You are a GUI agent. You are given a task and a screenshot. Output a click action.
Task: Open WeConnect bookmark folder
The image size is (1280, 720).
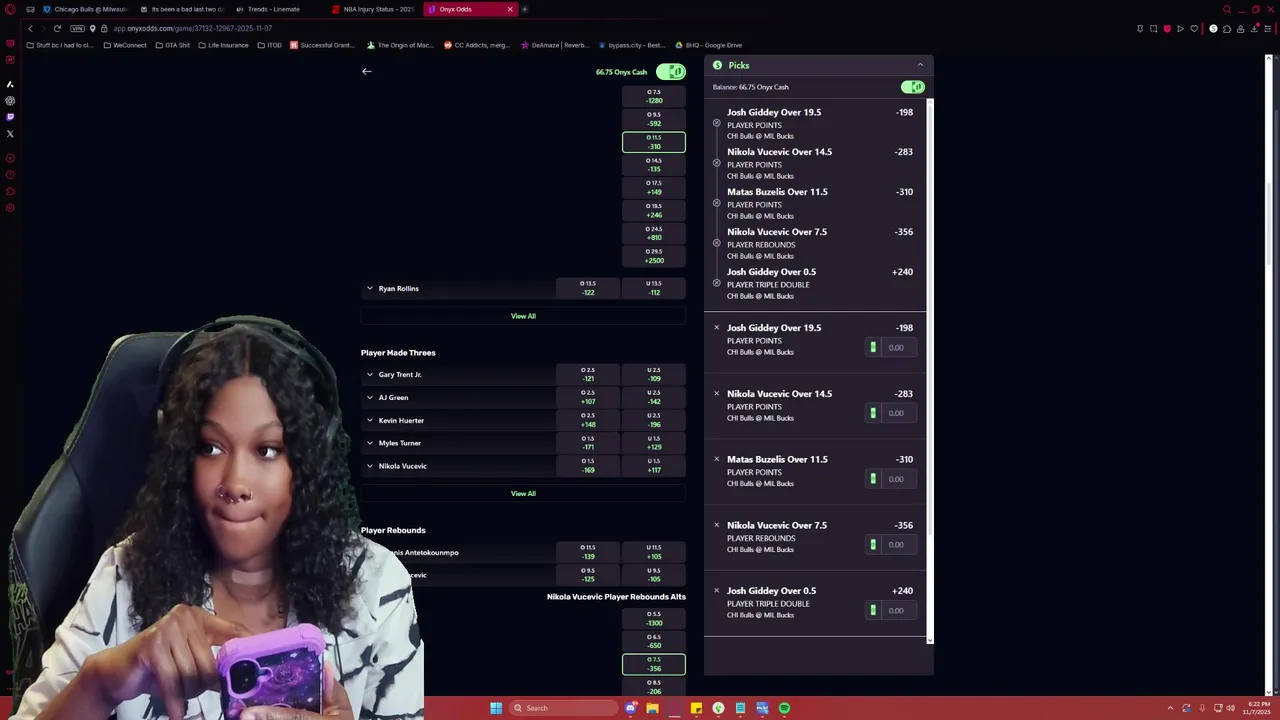(125, 45)
